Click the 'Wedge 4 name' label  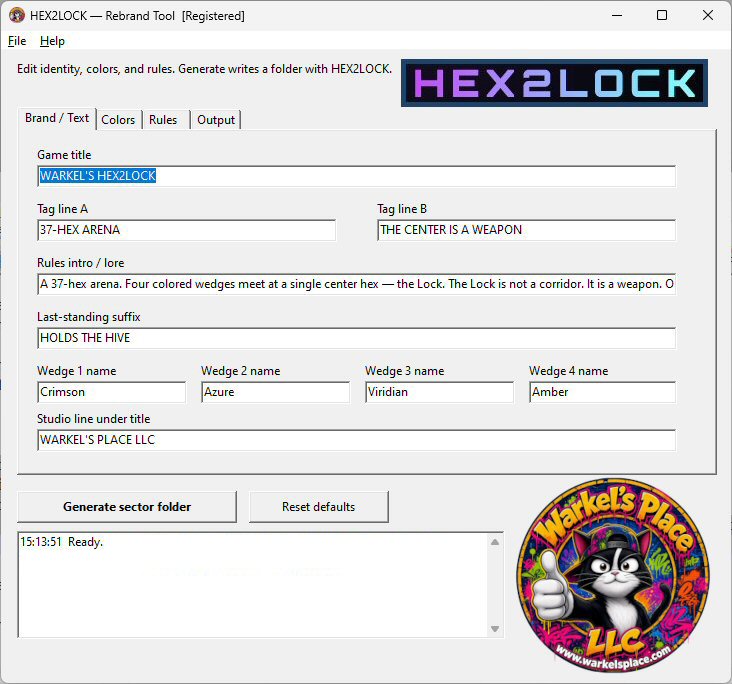coord(568,371)
